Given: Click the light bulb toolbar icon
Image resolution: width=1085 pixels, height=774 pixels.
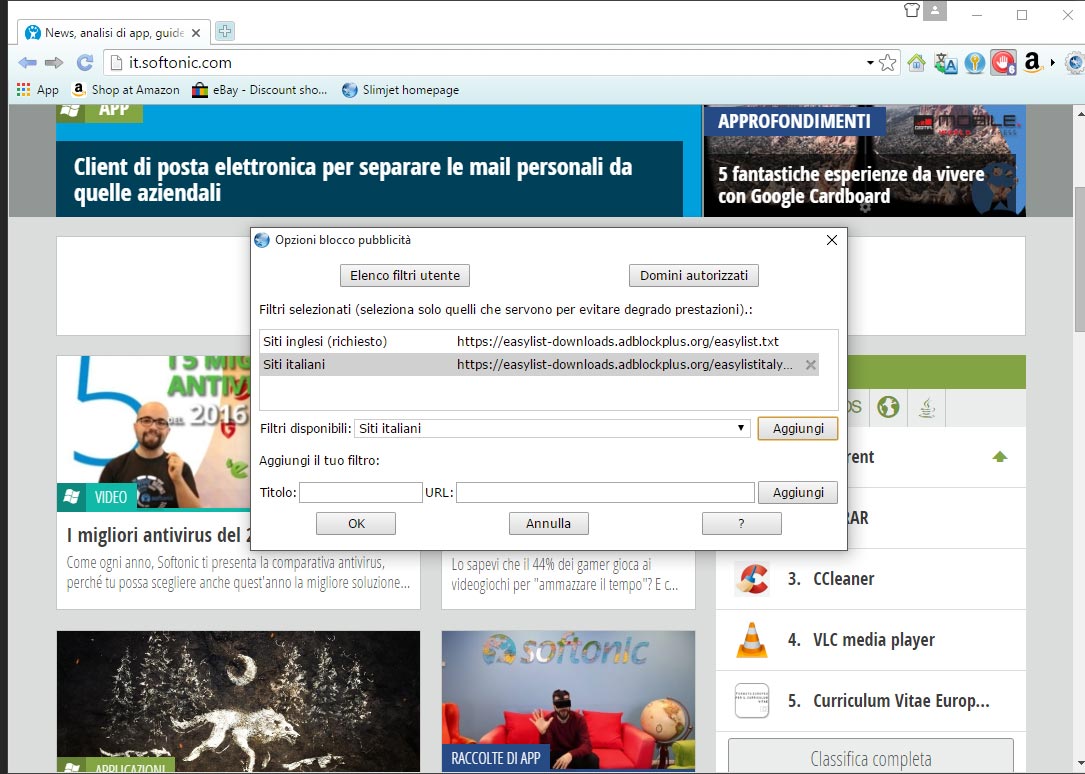Looking at the screenshot, I should point(974,63).
